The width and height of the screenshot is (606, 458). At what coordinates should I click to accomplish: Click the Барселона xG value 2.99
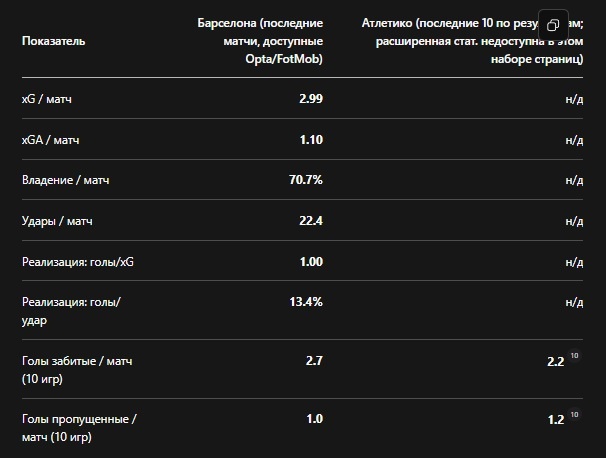click(310, 100)
